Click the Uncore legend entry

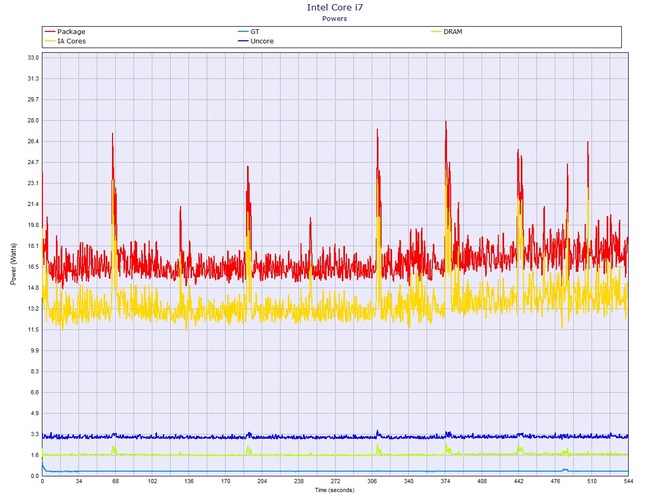pos(256,41)
